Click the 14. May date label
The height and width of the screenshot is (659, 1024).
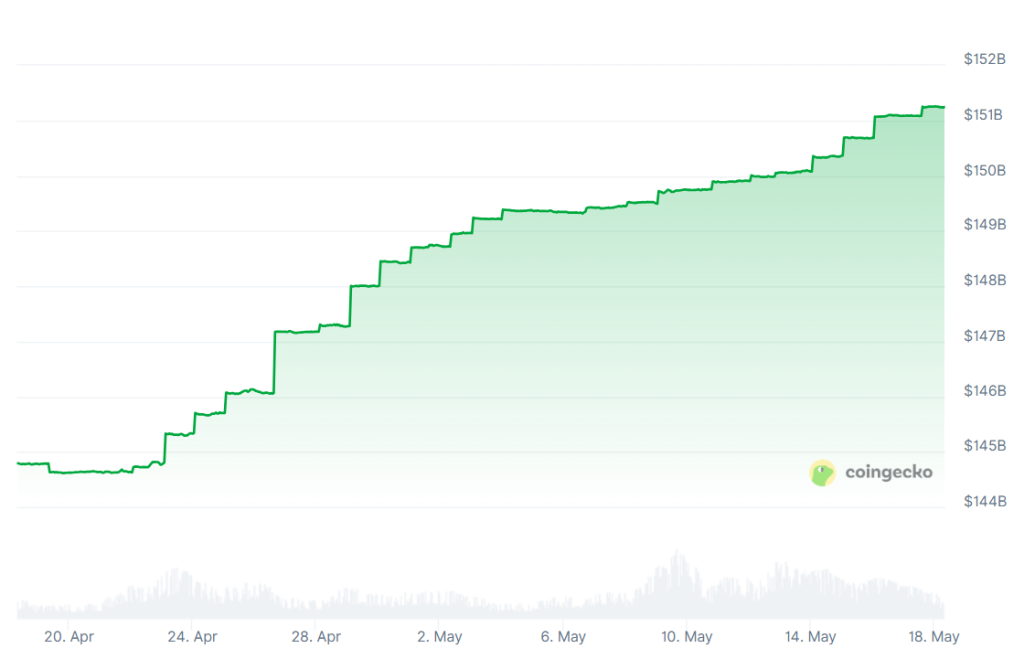coord(810,636)
